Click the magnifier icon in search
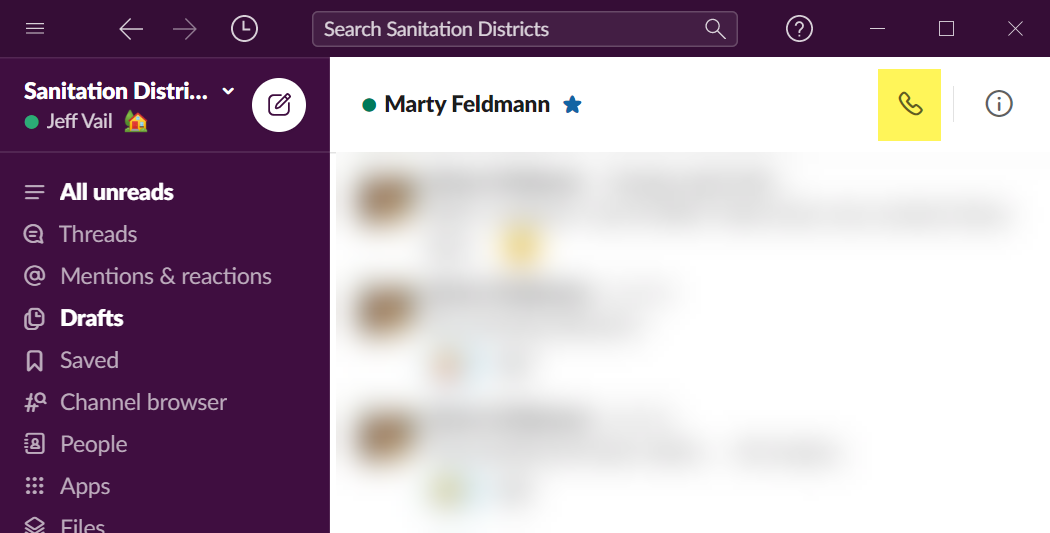This screenshot has width=1050, height=533. [x=715, y=29]
